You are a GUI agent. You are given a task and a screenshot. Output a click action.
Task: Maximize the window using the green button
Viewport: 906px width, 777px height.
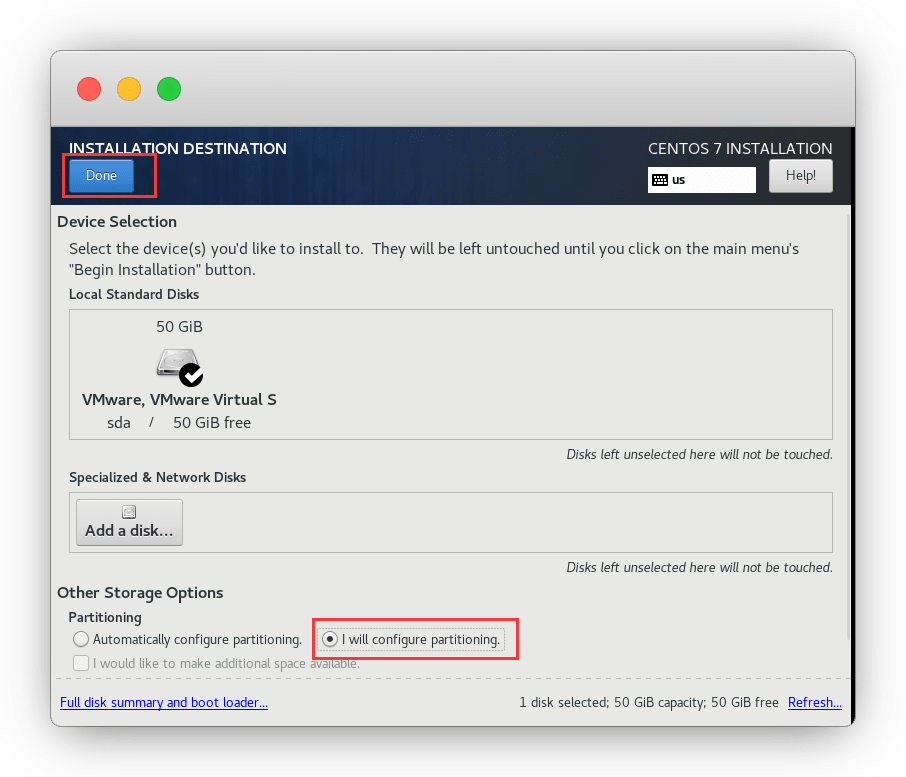click(x=169, y=89)
